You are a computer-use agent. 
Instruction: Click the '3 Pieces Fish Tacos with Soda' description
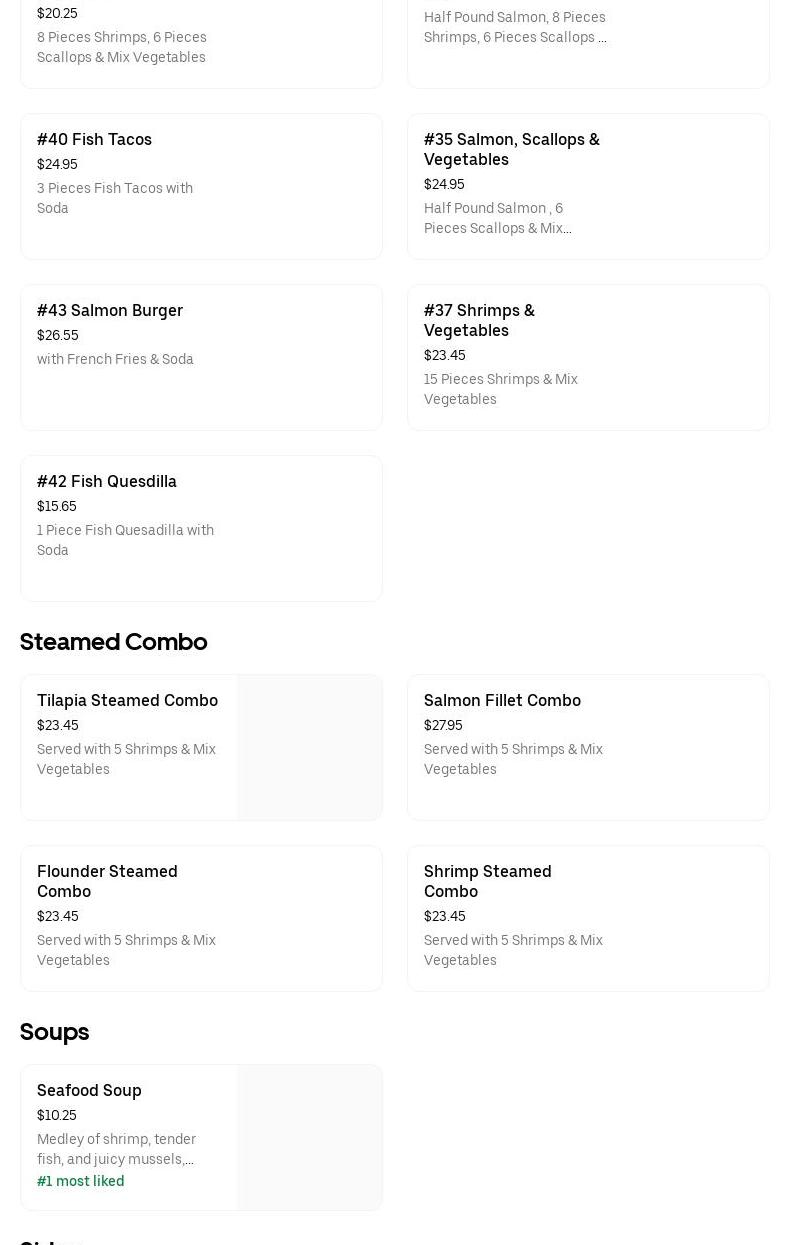[x=115, y=198]
